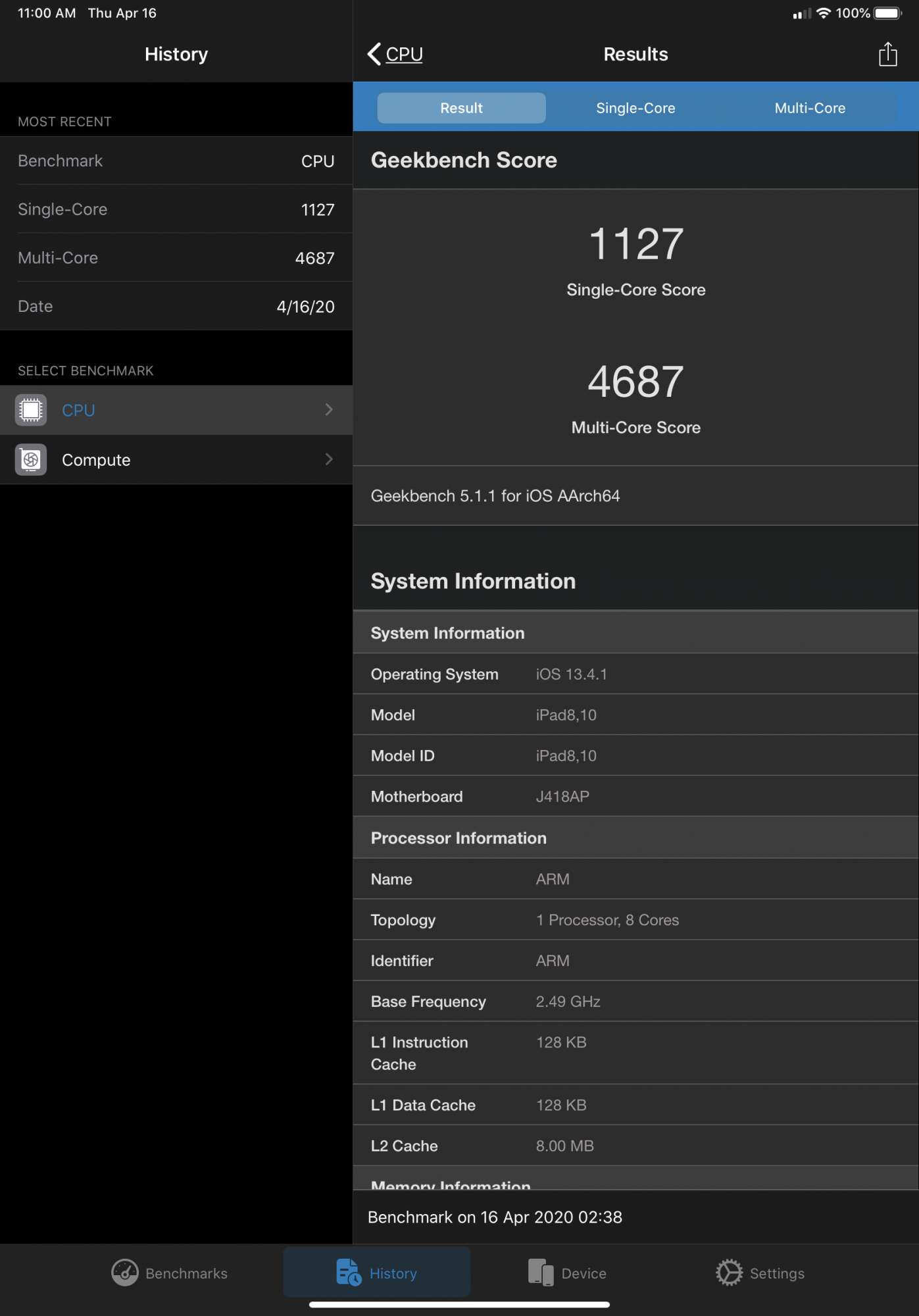Select the Compute benchmark label

coord(96,459)
